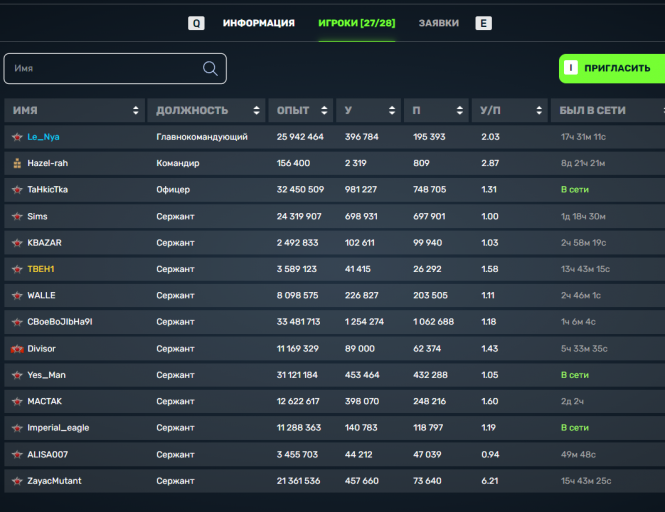Click the Q hotkey badge

coord(196,23)
